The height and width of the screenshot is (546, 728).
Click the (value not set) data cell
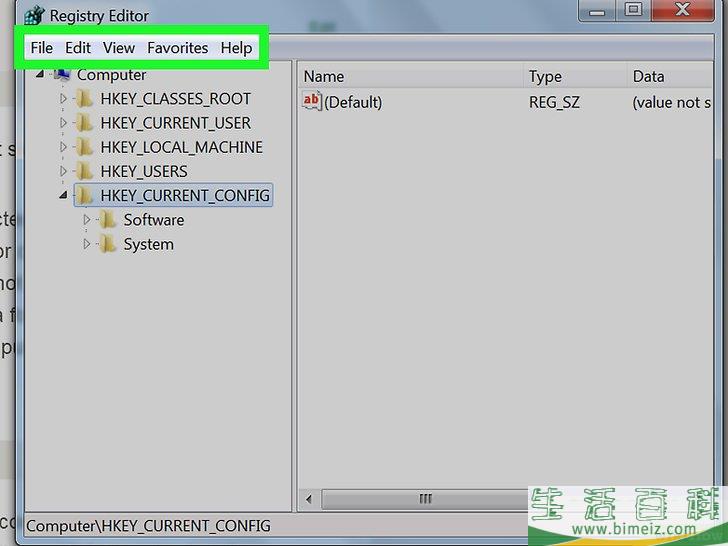coord(671,102)
